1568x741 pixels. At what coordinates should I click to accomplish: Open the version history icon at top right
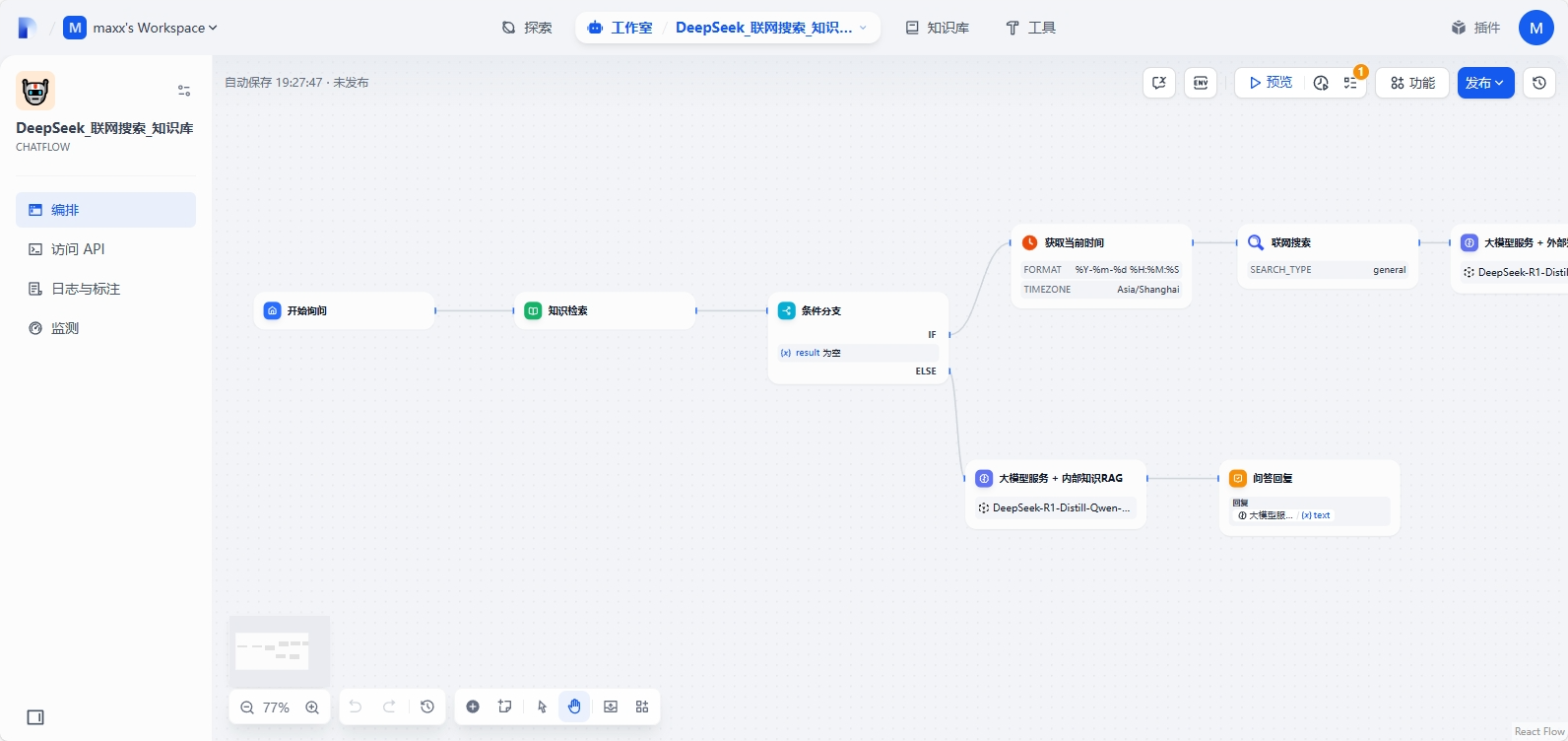[1539, 83]
